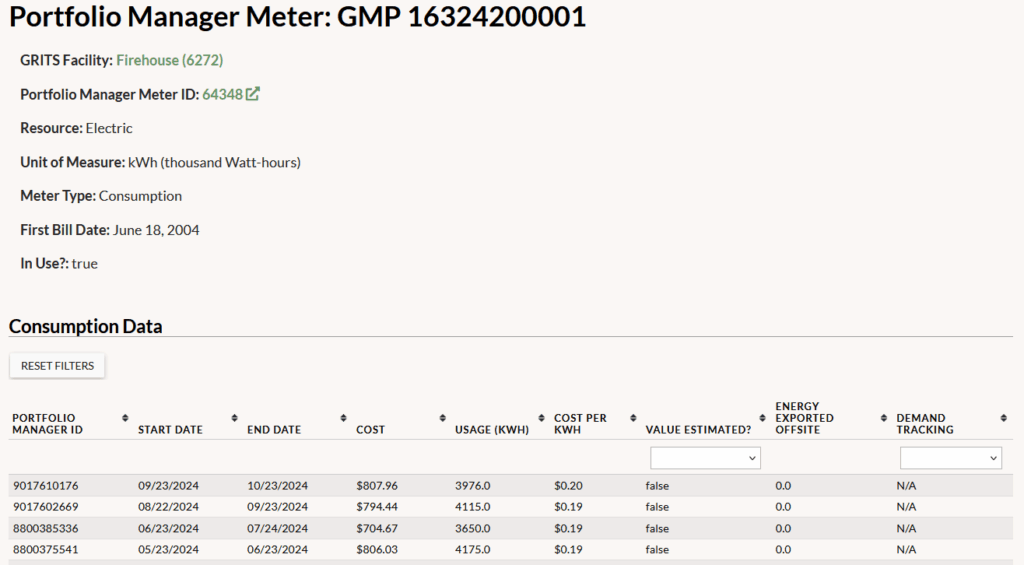Sort table by Start Date arrows
Screen dimensions: 1024x565
click(x=234, y=418)
